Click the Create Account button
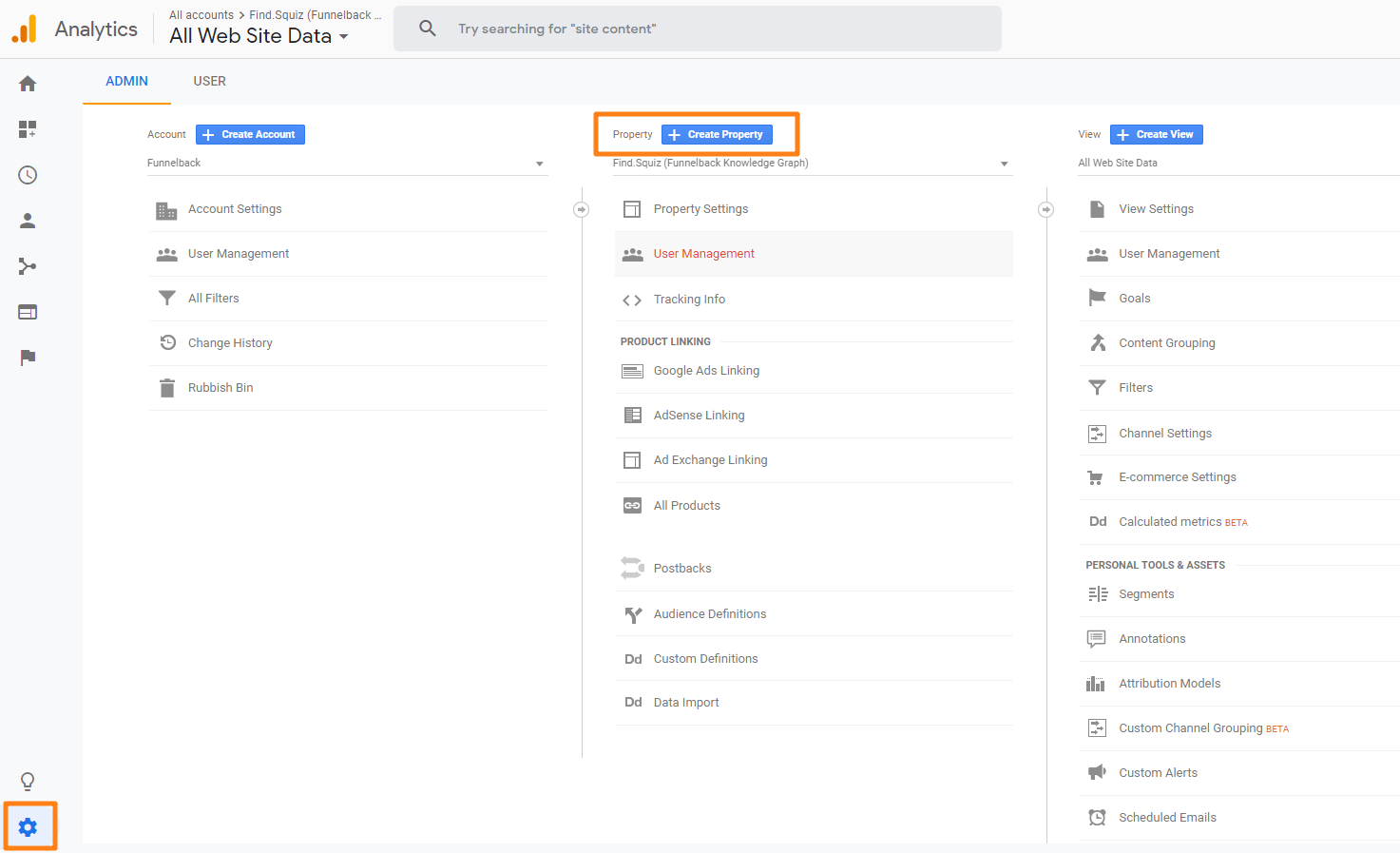The width and height of the screenshot is (1400, 853). coord(250,135)
